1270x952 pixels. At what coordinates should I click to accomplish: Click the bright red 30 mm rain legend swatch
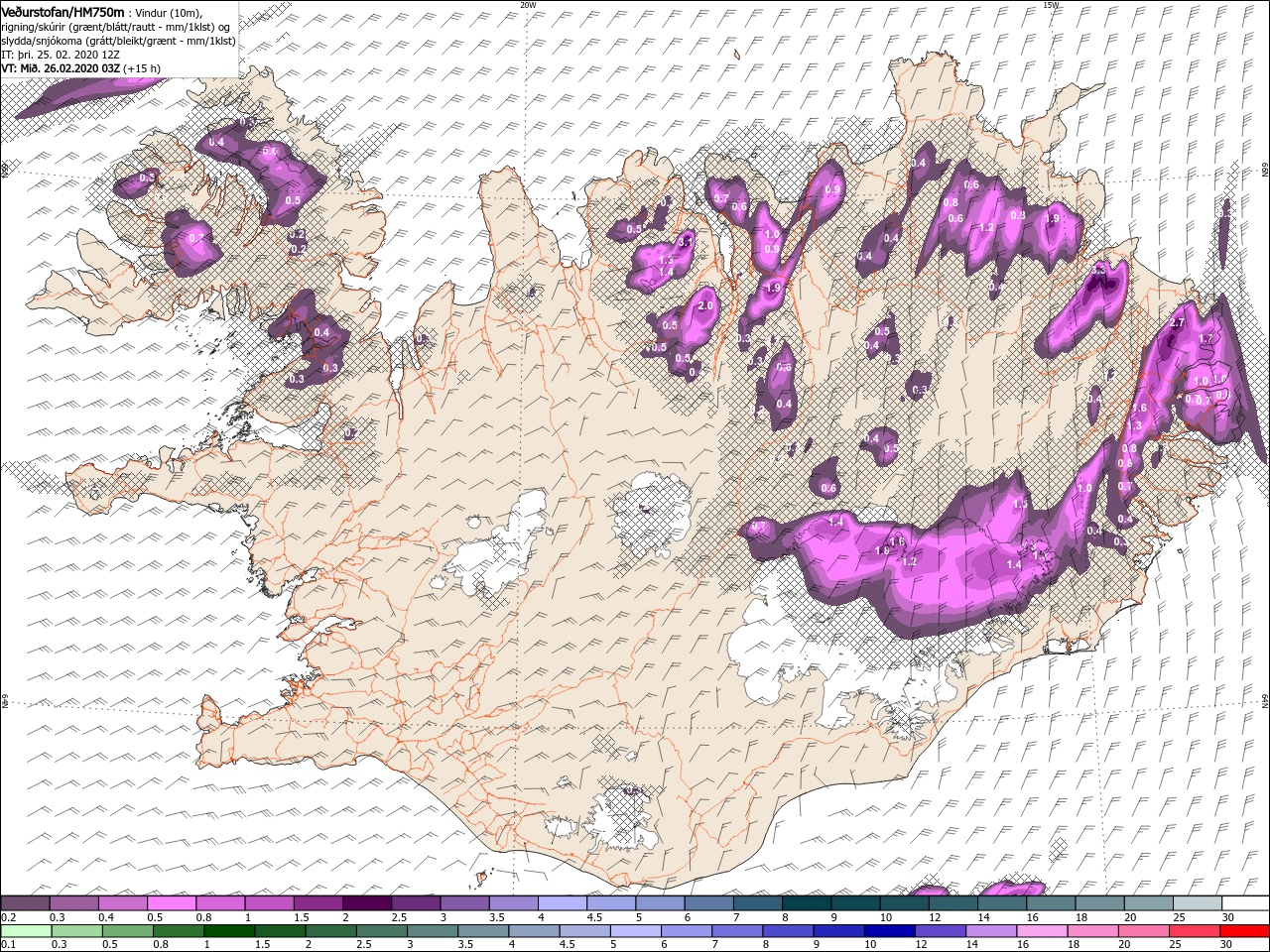(1243, 931)
